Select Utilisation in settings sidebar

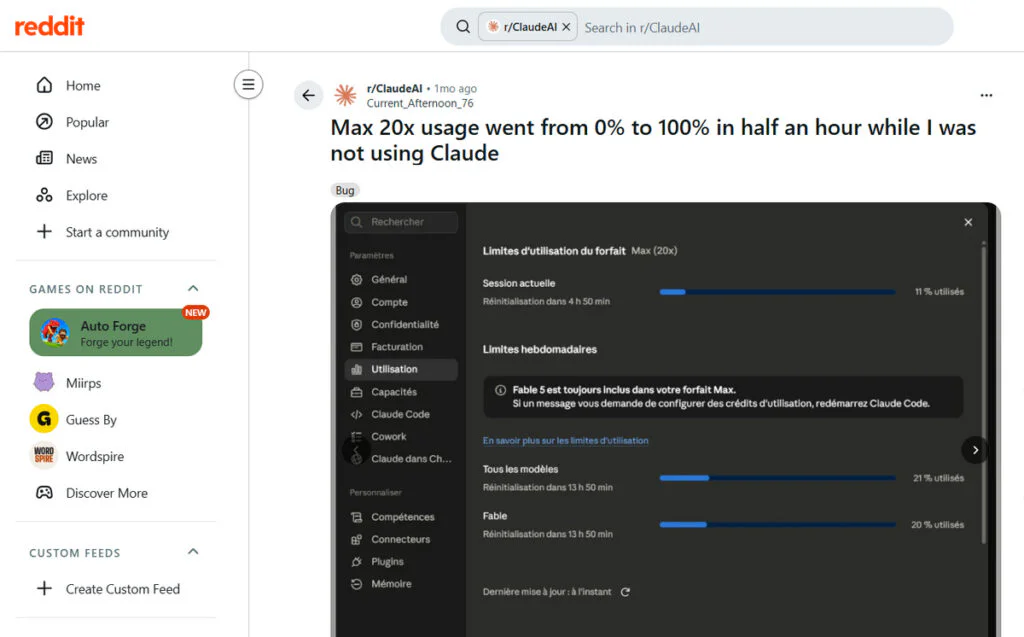pos(400,369)
